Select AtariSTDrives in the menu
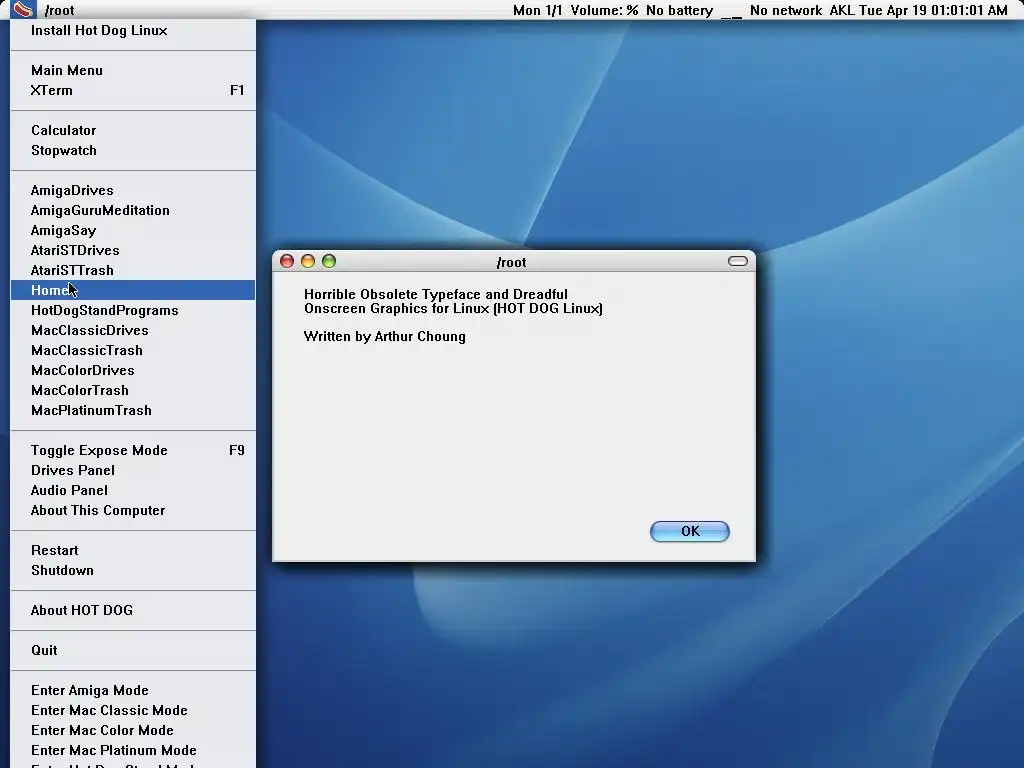Viewport: 1024px width, 768px height. tap(133, 251)
